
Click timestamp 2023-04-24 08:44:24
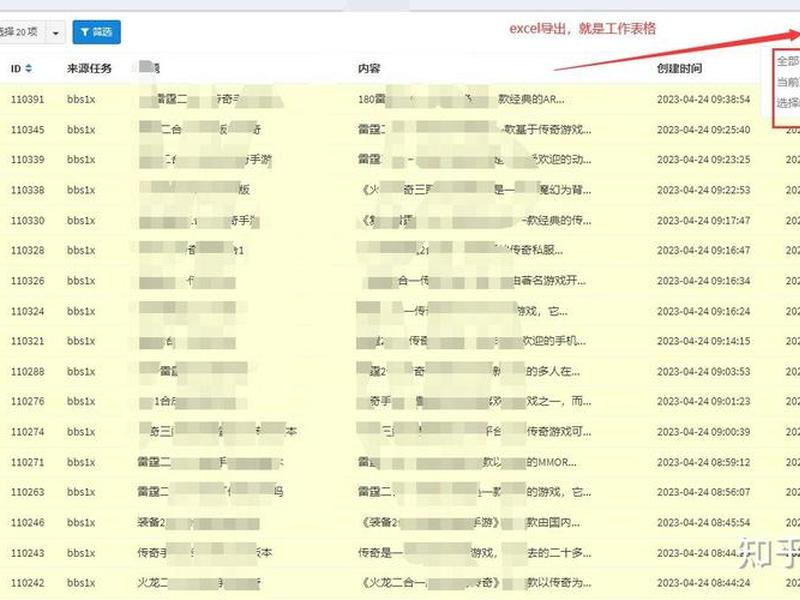704,583
